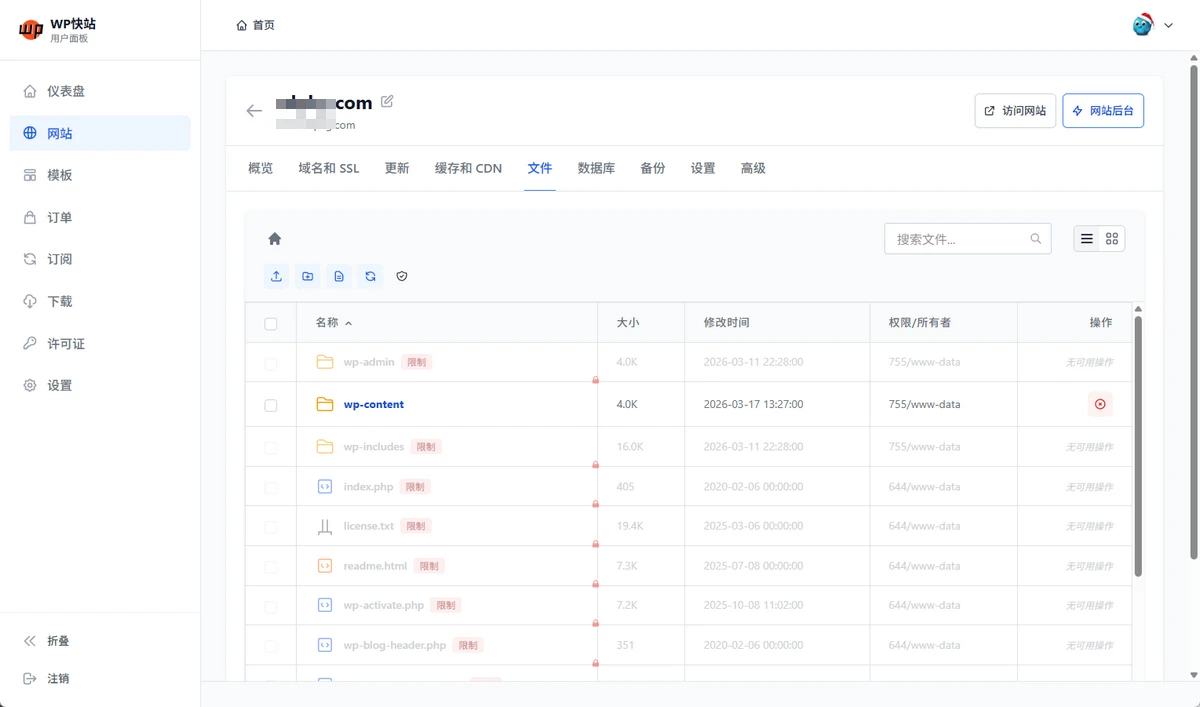The image size is (1200, 707).
Task: Switch to list view layout
Action: (x=1087, y=239)
